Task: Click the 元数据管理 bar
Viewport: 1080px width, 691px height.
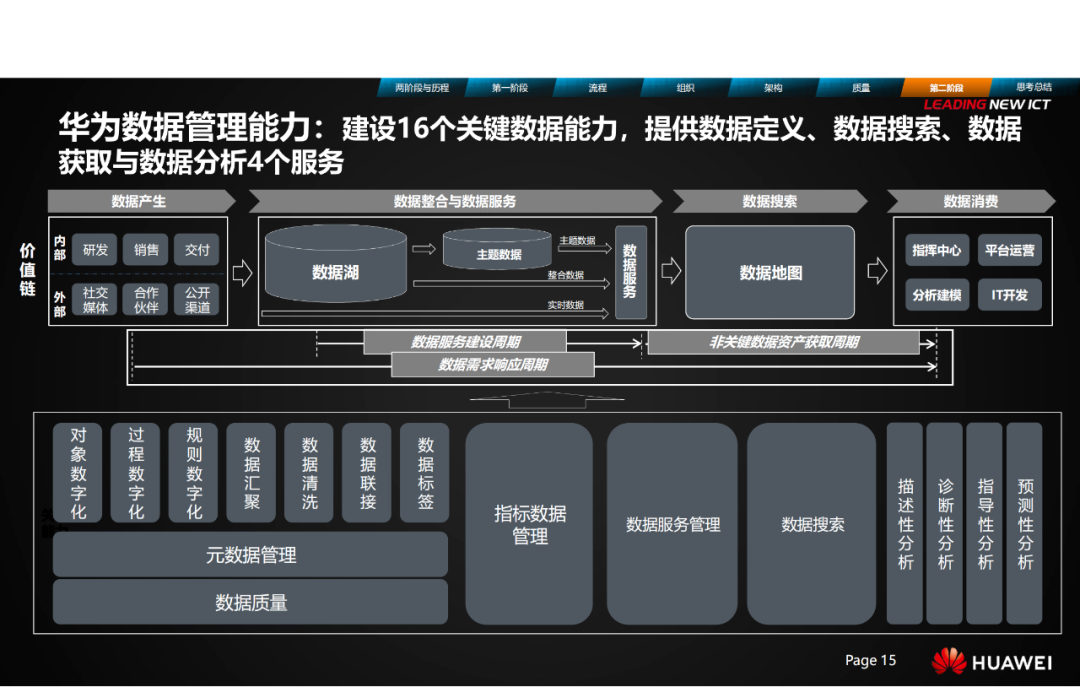Action: click(250, 555)
